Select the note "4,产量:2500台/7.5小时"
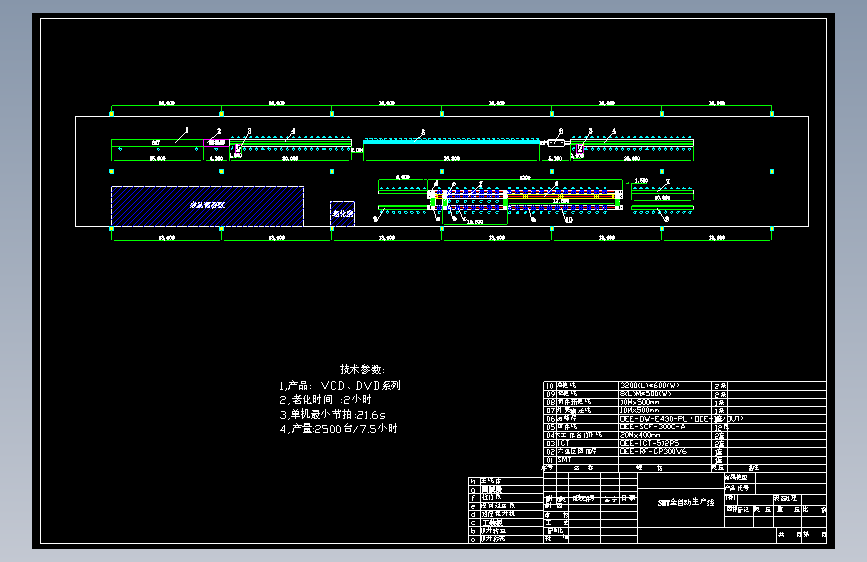The image size is (867, 562). click(x=338, y=429)
